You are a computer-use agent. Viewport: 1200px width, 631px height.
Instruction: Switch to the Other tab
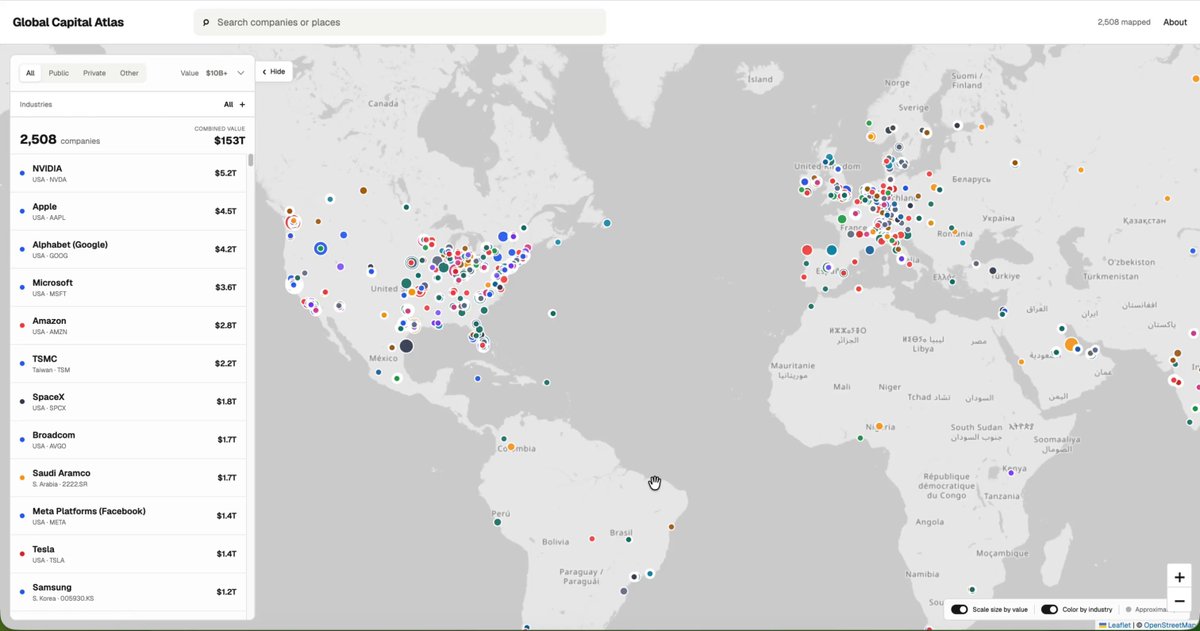pyautogui.click(x=129, y=73)
